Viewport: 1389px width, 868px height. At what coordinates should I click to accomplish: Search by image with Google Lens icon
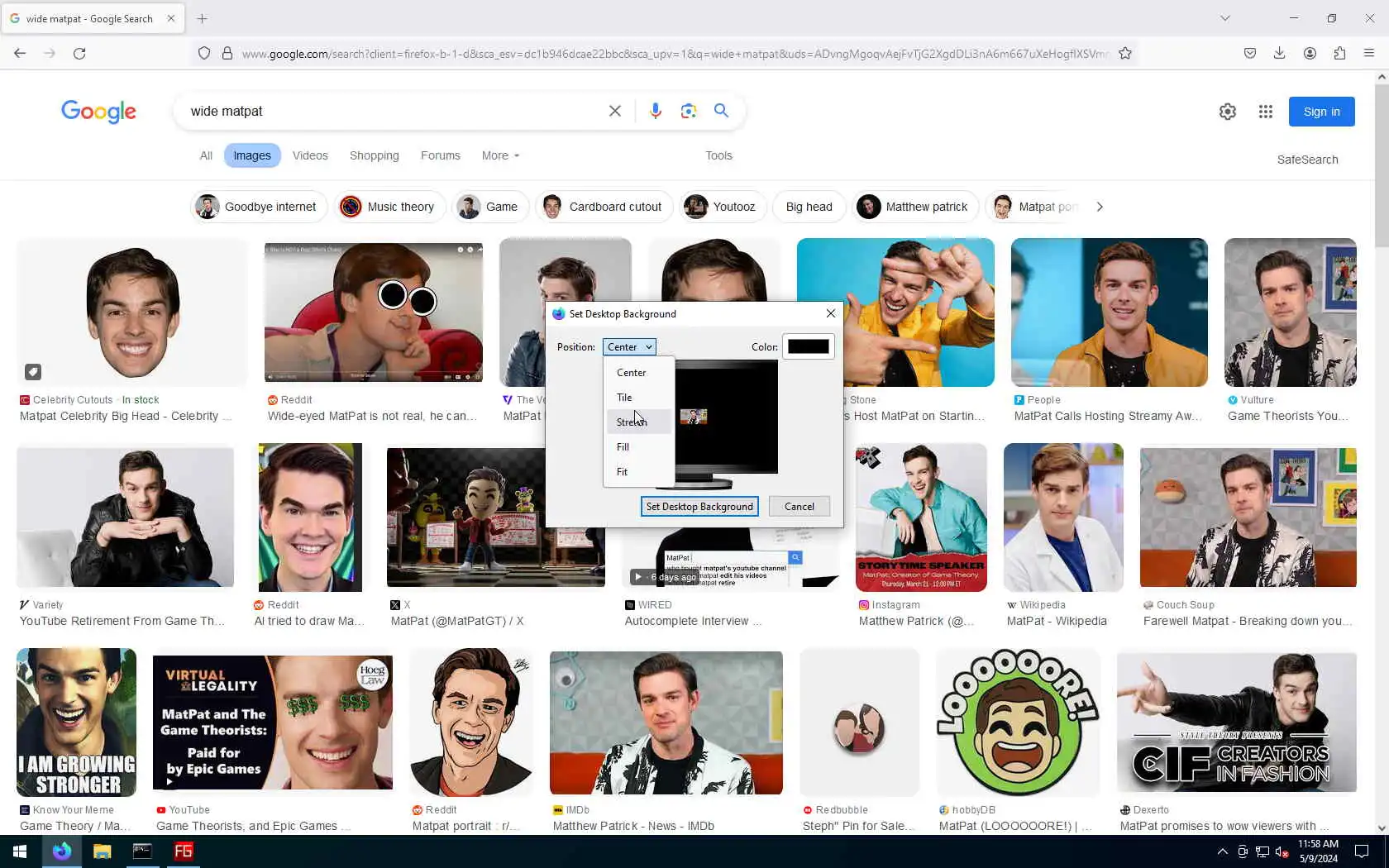(688, 111)
